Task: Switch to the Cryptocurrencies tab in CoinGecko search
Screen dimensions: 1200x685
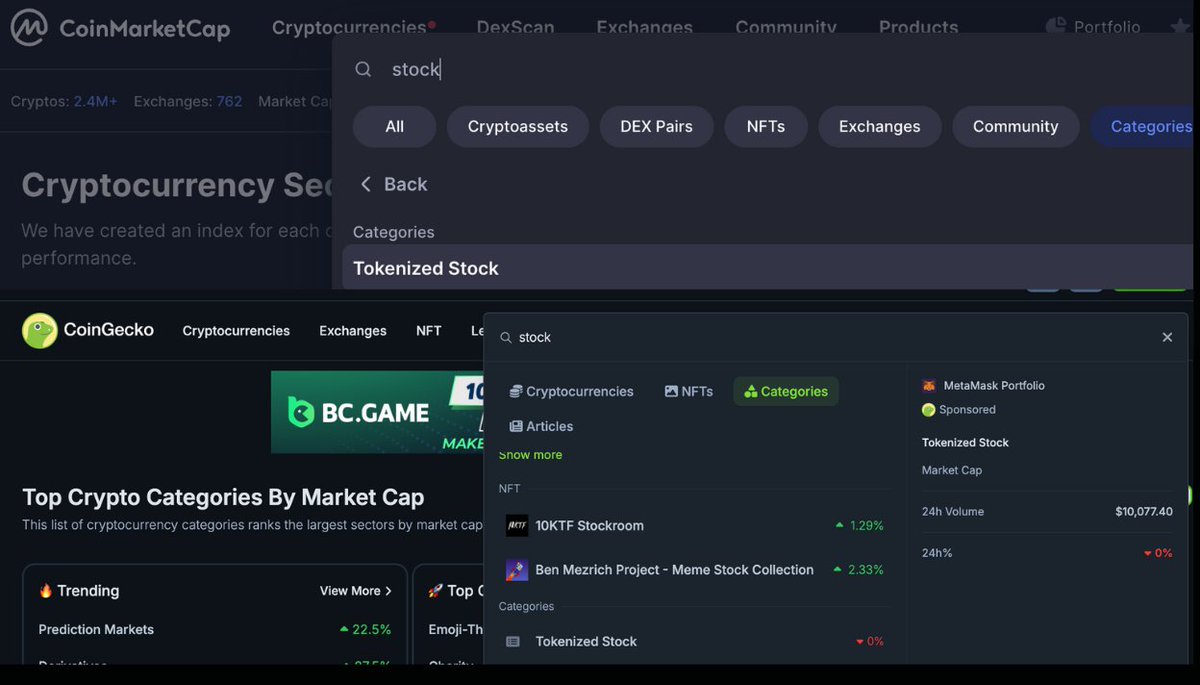Action: tap(571, 392)
